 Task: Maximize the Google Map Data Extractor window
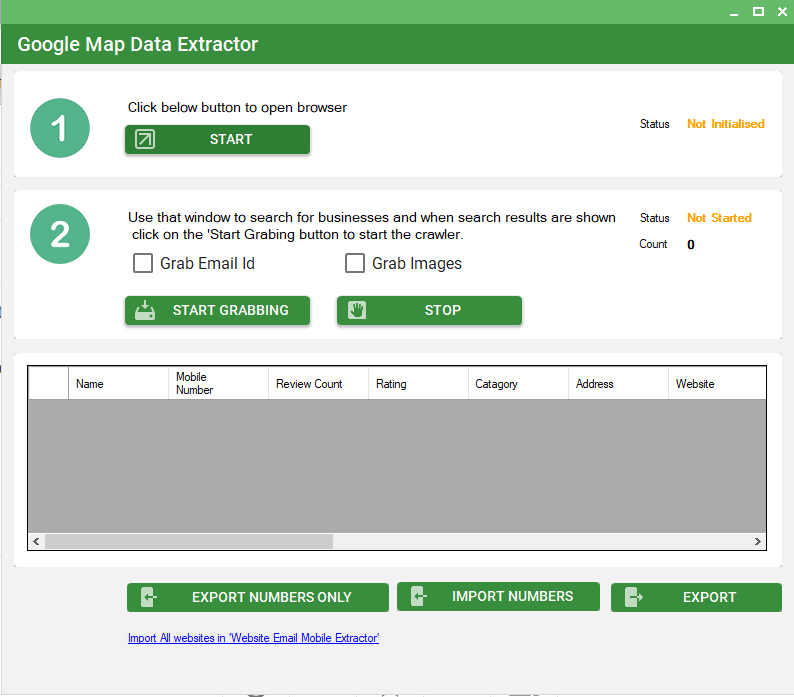tap(758, 12)
